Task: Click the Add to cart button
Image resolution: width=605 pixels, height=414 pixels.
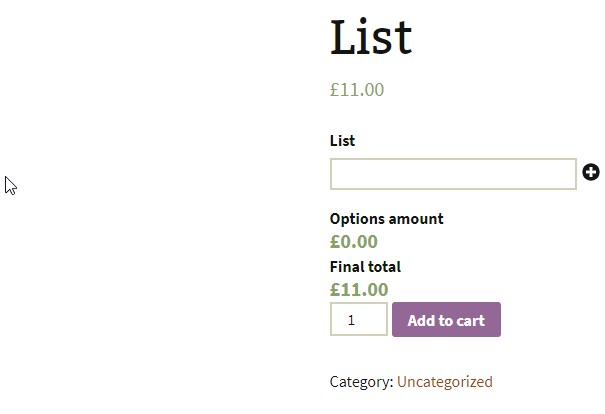Action: [446, 319]
